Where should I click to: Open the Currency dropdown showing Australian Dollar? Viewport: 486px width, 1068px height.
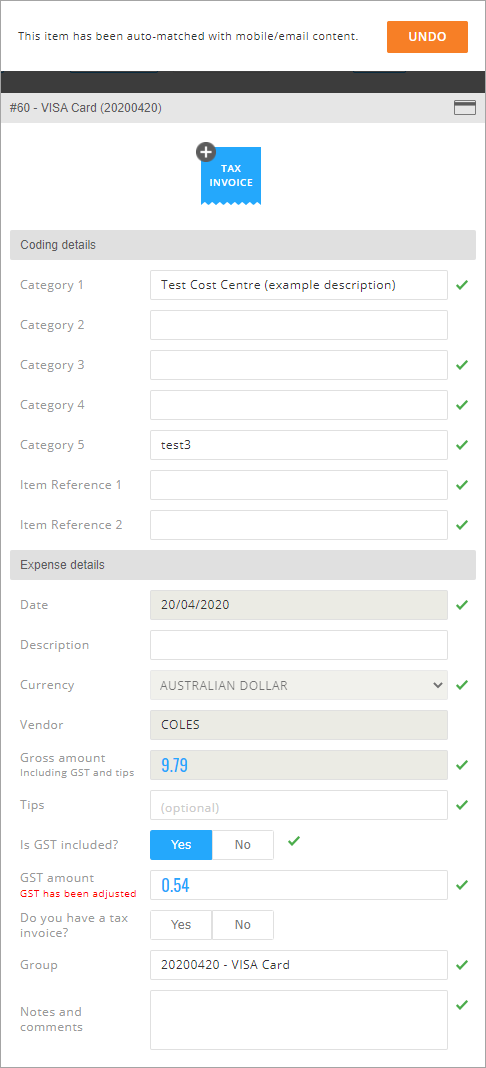(x=299, y=685)
